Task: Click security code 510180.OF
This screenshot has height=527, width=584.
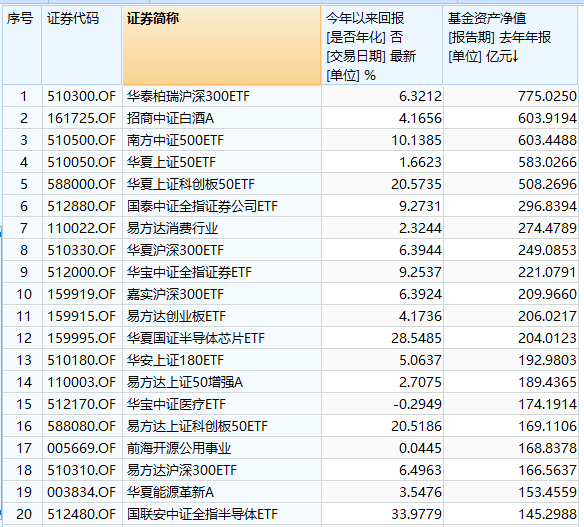Action: pos(82,360)
